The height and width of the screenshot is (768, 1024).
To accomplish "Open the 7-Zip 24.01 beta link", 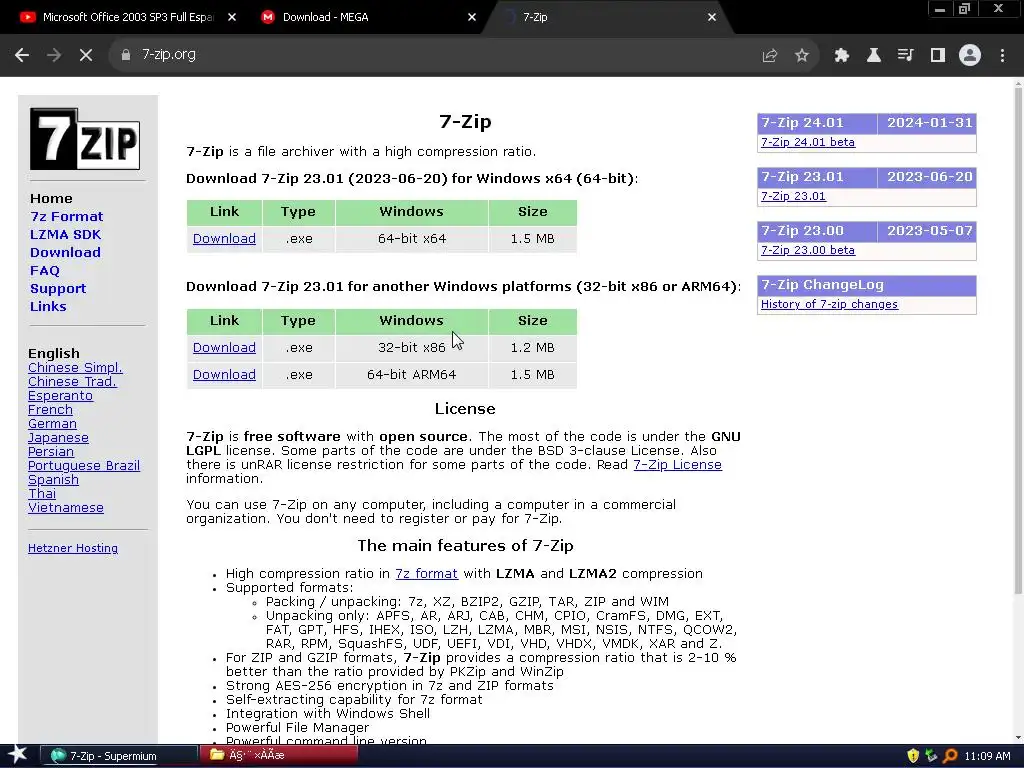I will pos(808,142).
